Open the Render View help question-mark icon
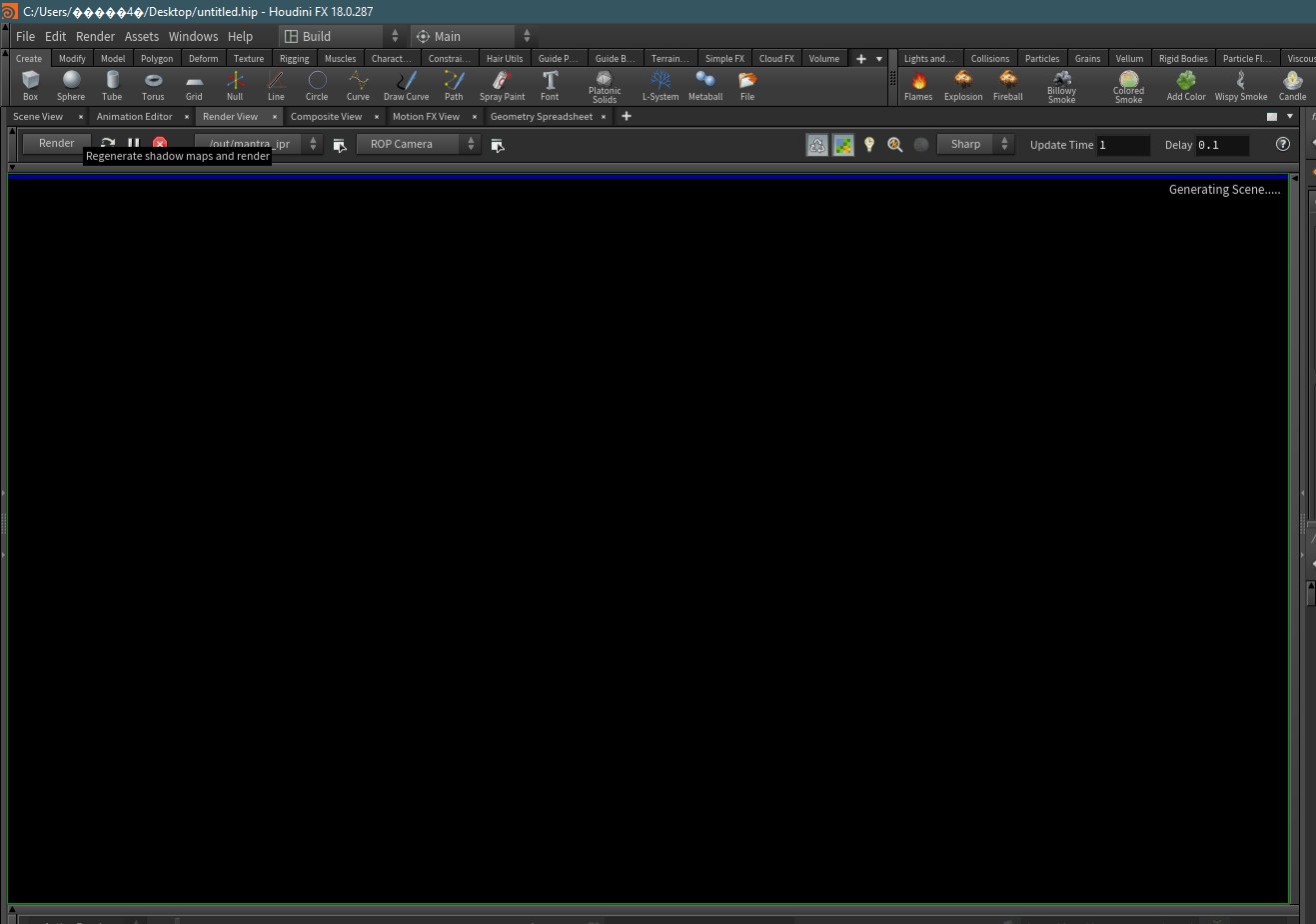Screen dimensions: 1316x924 pyautogui.click(x=1283, y=144)
